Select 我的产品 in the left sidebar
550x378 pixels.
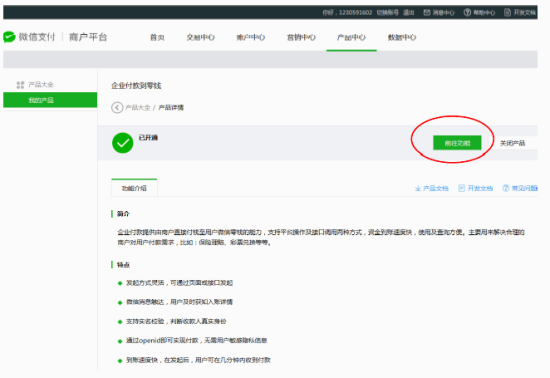click(x=50, y=100)
